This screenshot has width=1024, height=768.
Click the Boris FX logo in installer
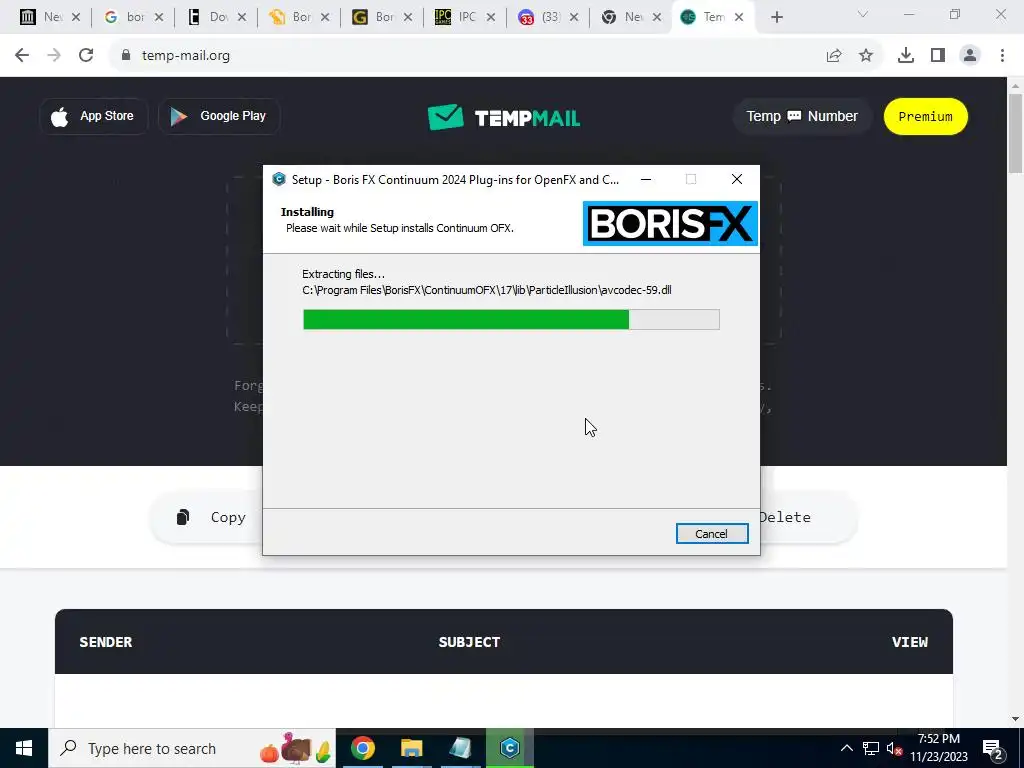[670, 223]
